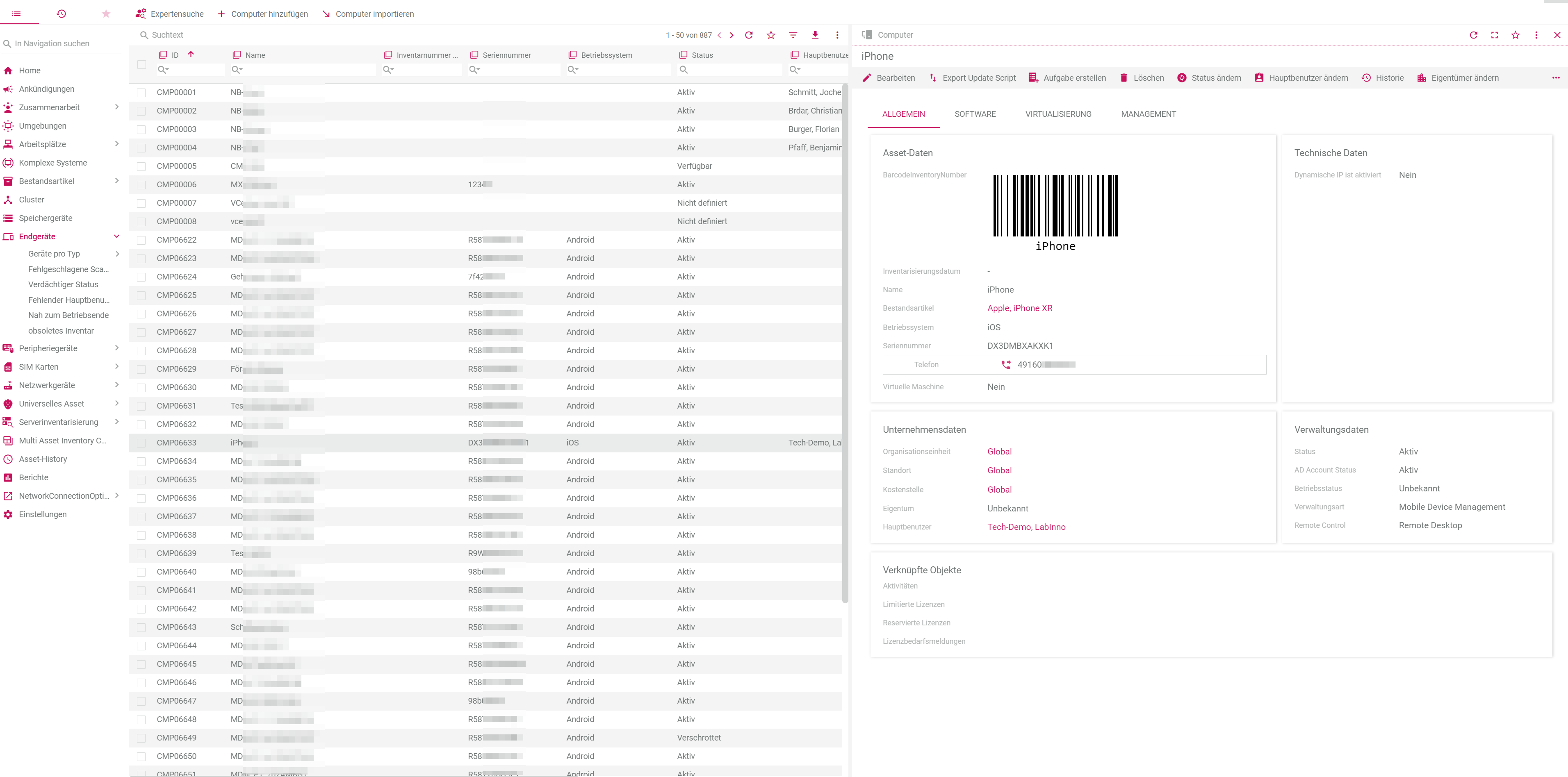Screen dimensions: 1568x777
Task: Switch to the SOFTWARE tab
Action: point(975,114)
